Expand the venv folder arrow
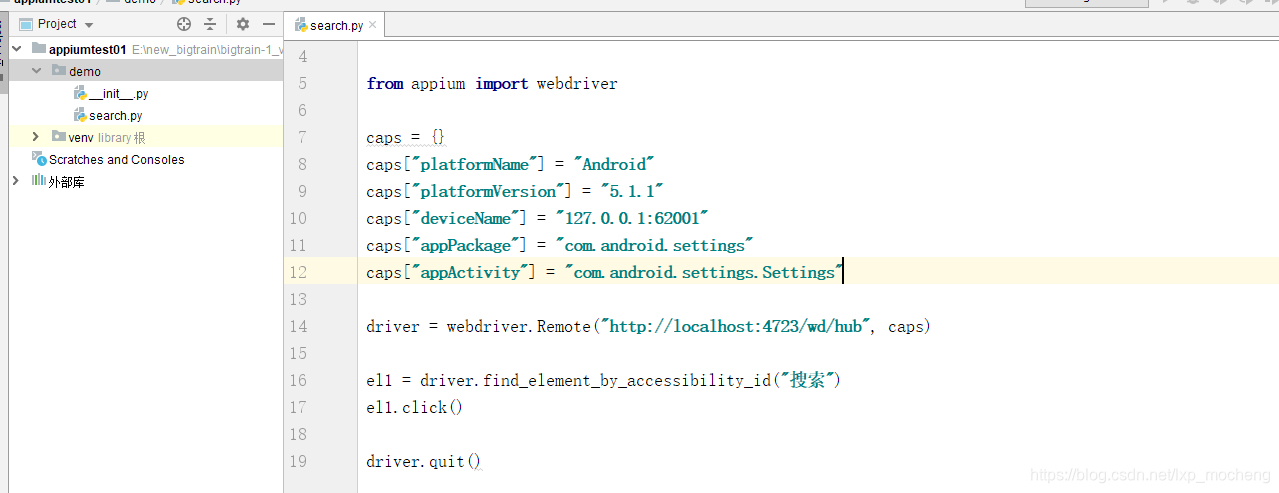This screenshot has width=1279, height=493. click(x=37, y=137)
